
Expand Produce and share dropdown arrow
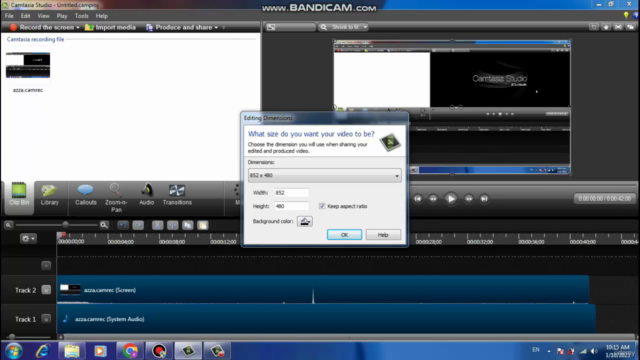pyautogui.click(x=216, y=27)
